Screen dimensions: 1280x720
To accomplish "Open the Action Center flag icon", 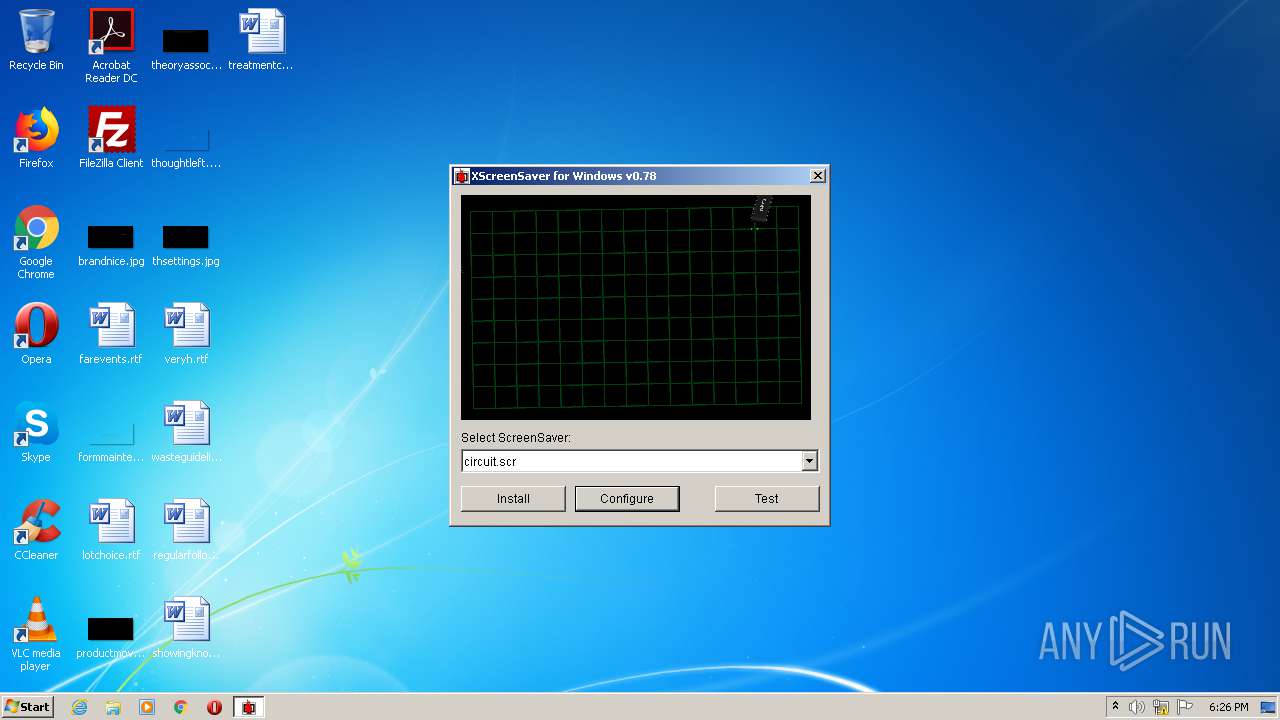I will point(1185,707).
